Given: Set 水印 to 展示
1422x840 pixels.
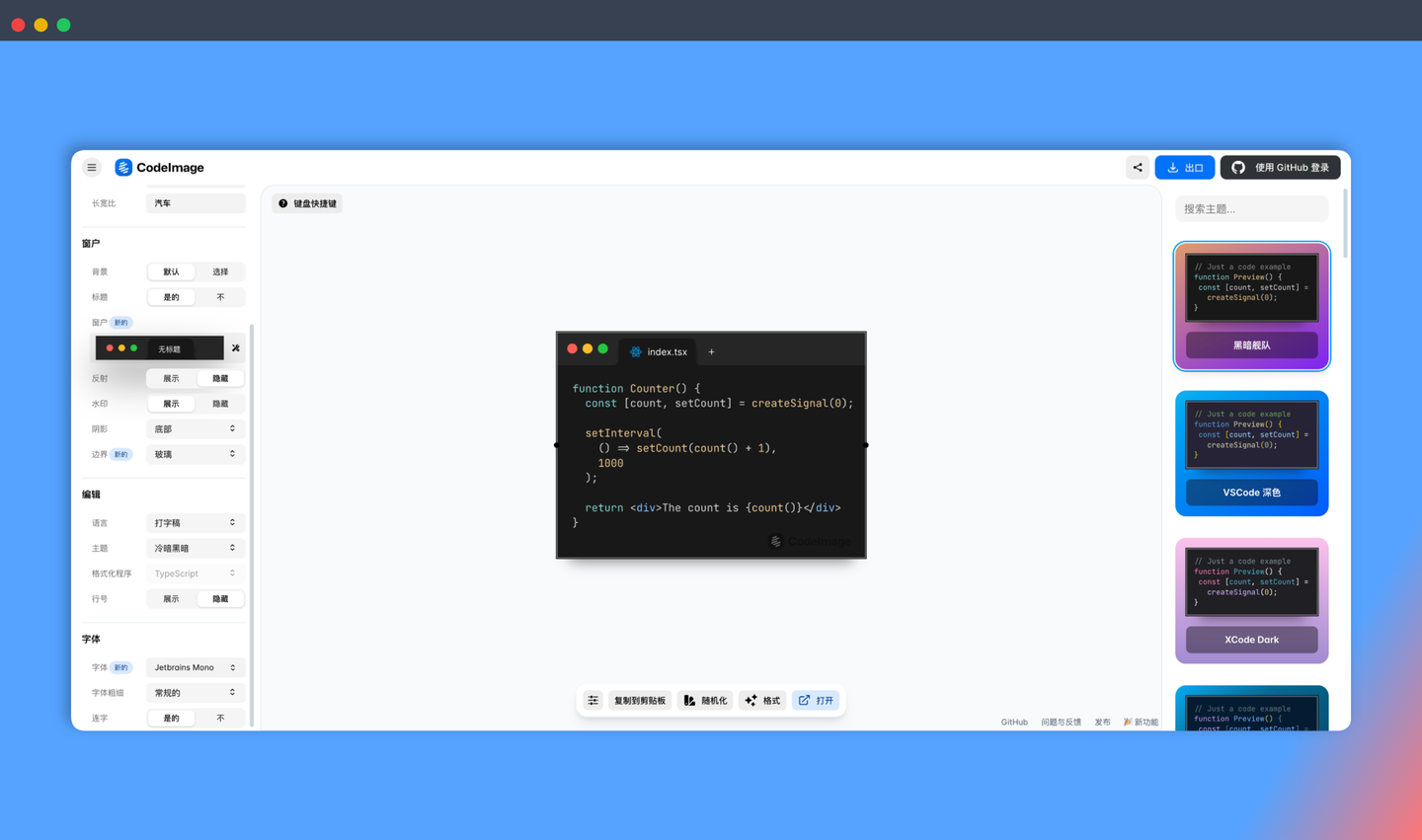Looking at the screenshot, I should click(171, 404).
